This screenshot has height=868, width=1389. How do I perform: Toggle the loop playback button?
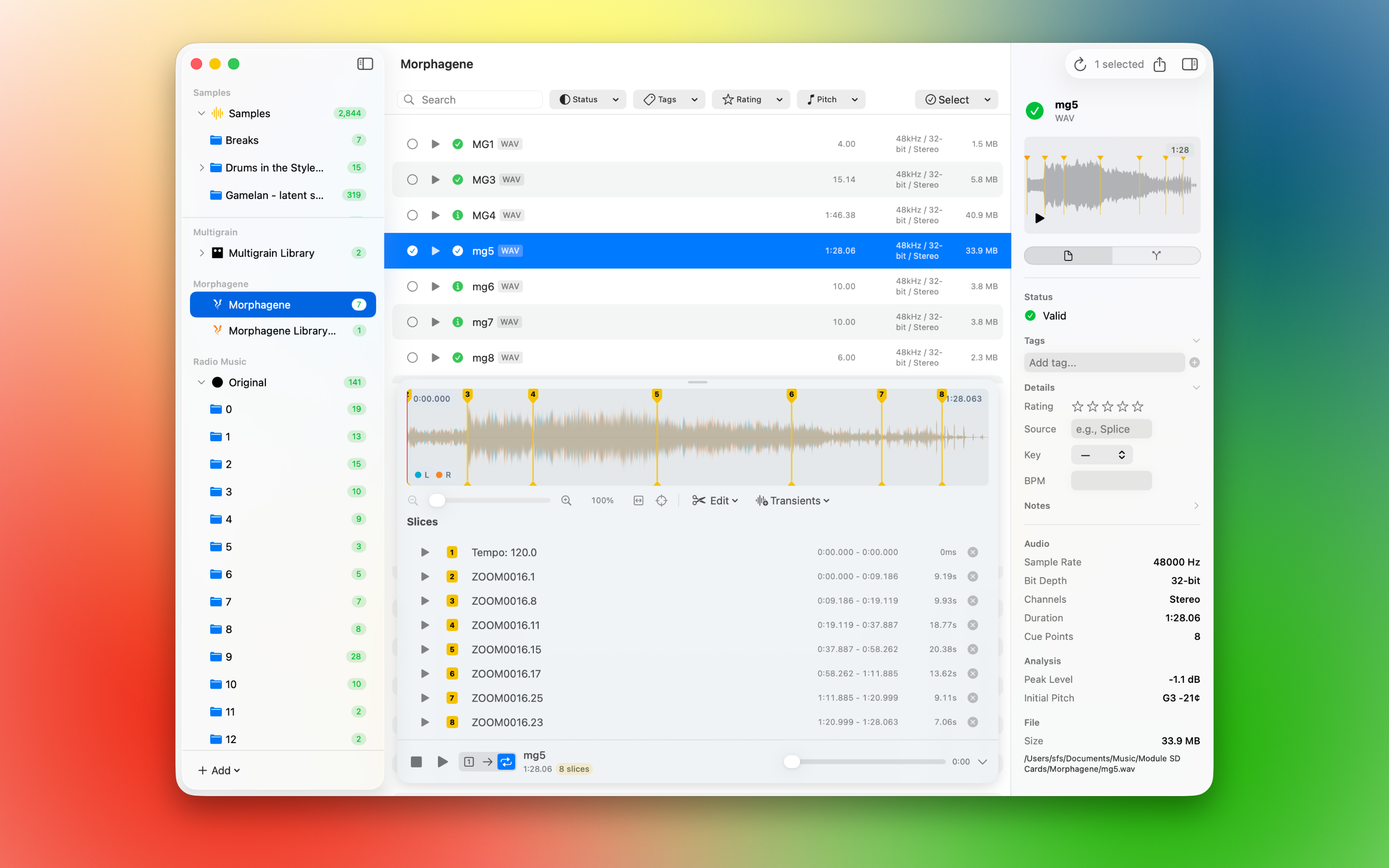tap(505, 762)
